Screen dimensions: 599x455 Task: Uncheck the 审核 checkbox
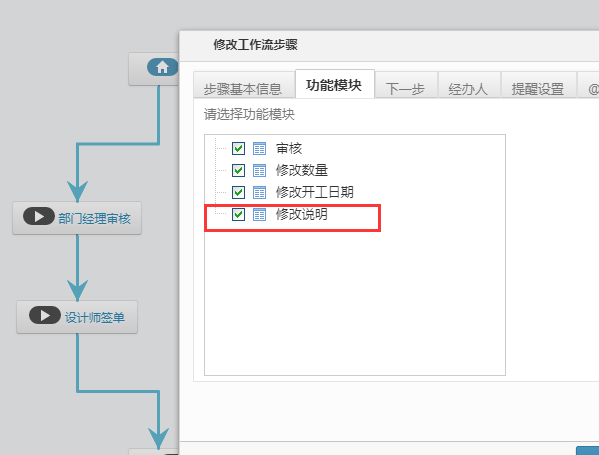click(x=238, y=148)
